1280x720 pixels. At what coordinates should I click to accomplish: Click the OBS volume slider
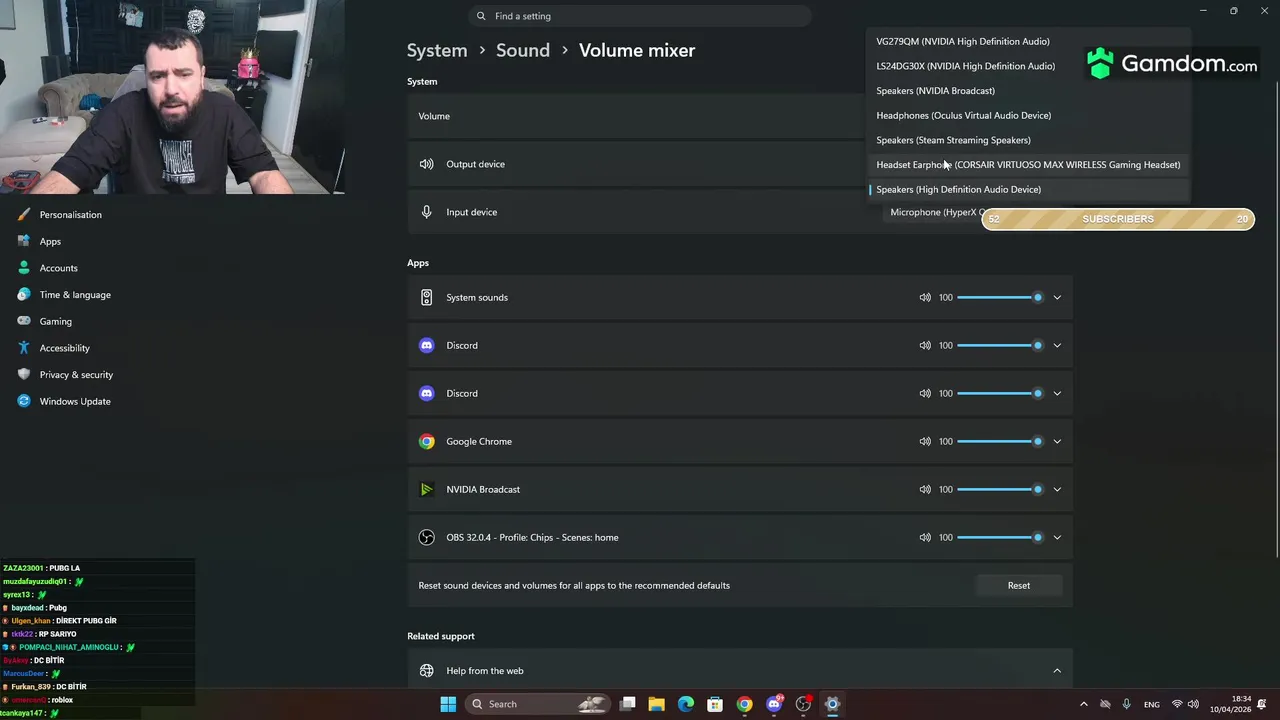pyautogui.click(x=1000, y=537)
